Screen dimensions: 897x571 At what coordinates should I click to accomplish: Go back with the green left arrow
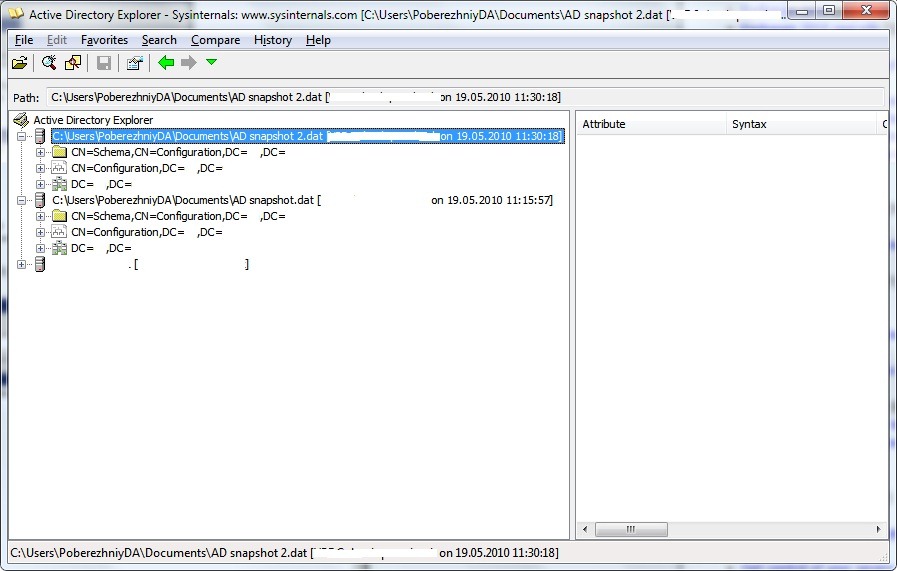coord(166,62)
